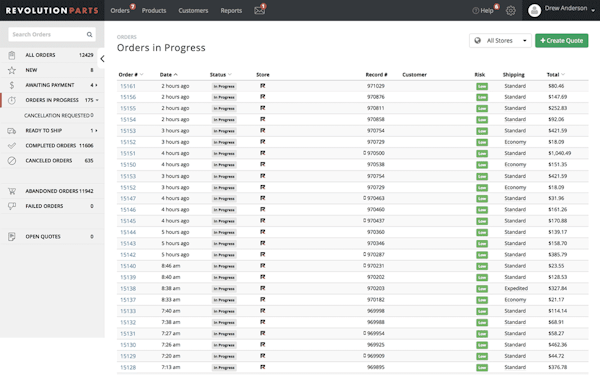Click the total $376.78
This screenshot has height=375, width=600.
point(558,367)
